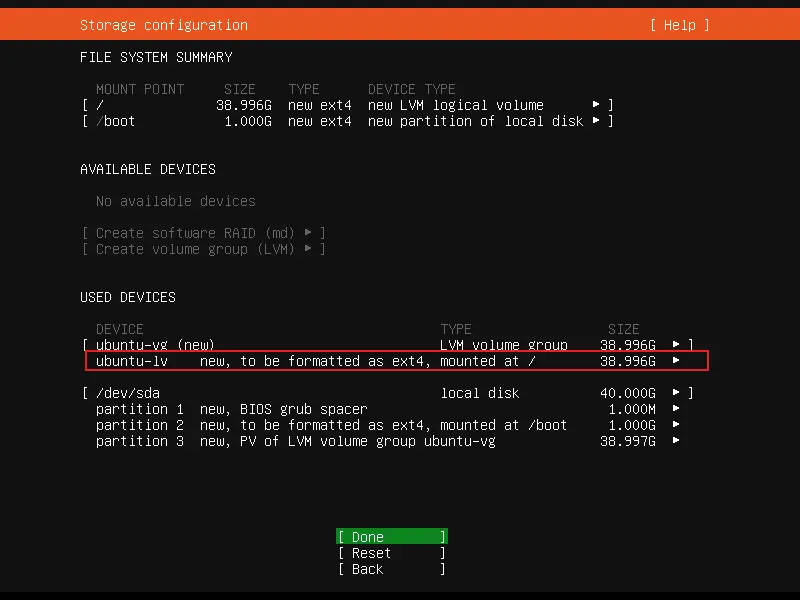The image size is (800, 600).
Task: Open Create volume group (LVM) option
Action: tap(204, 249)
